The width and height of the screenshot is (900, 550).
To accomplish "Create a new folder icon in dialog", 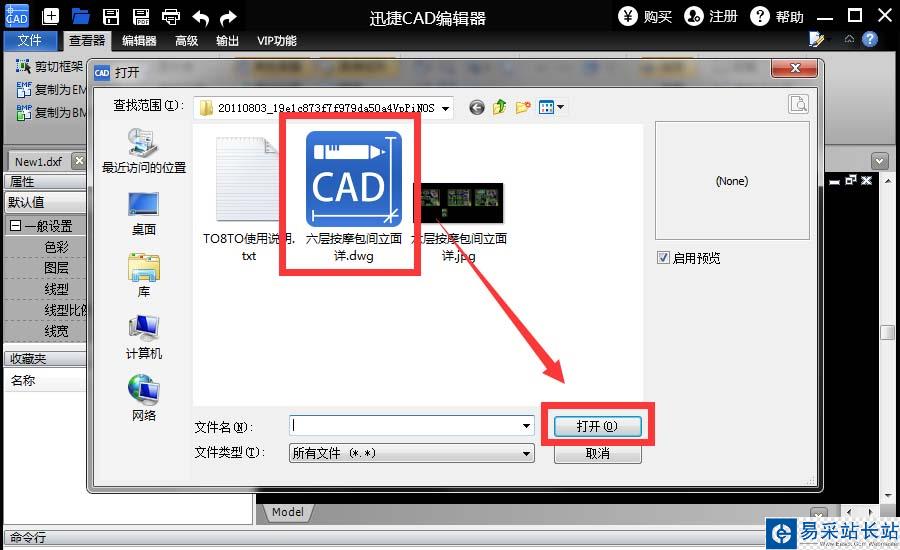I will click(x=523, y=107).
